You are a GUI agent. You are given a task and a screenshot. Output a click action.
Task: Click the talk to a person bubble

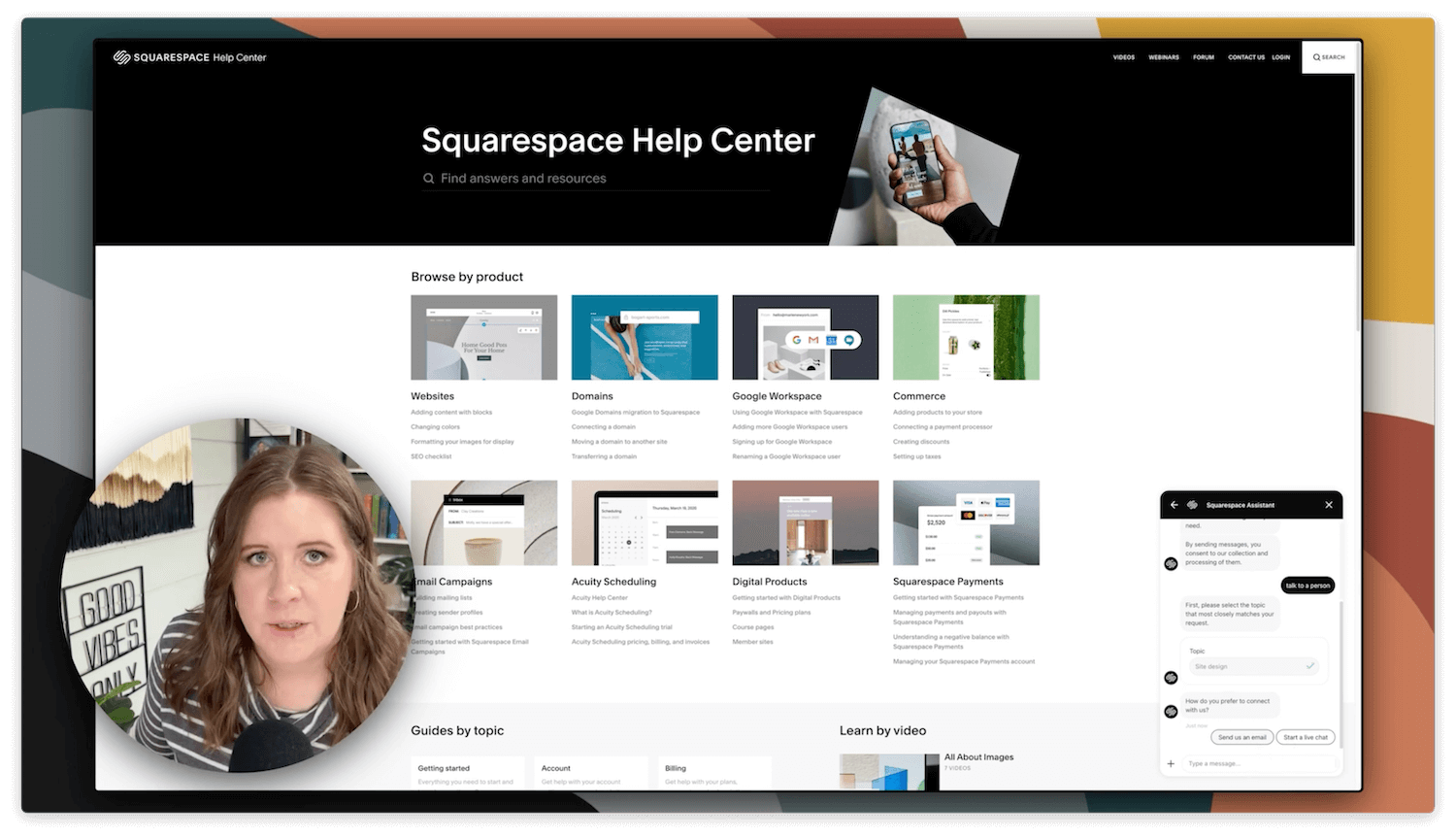(x=1307, y=586)
